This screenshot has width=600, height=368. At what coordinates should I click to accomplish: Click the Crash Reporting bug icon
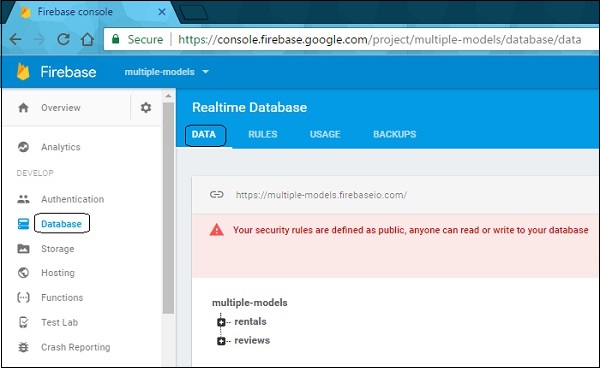[23, 347]
